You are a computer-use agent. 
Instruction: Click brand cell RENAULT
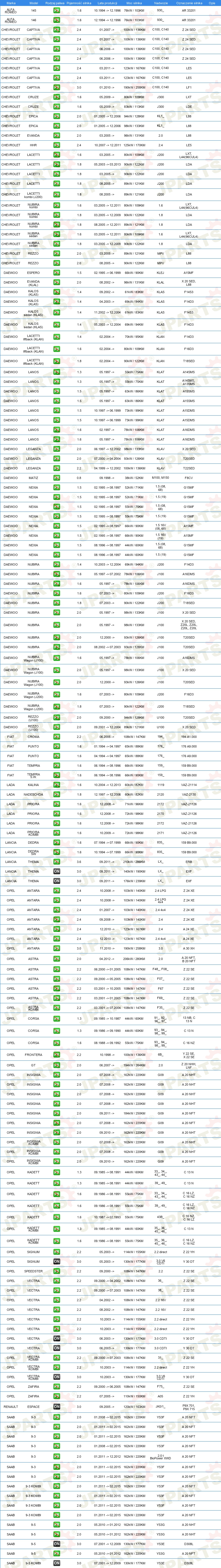pyautogui.click(x=11, y=1406)
